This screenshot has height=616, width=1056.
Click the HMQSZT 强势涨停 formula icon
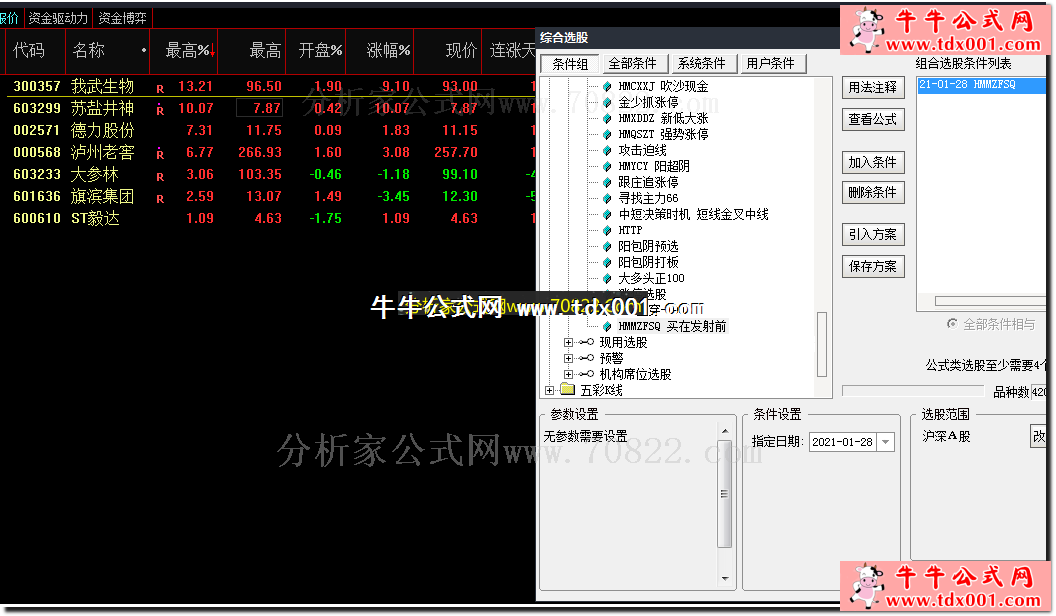click(607, 134)
